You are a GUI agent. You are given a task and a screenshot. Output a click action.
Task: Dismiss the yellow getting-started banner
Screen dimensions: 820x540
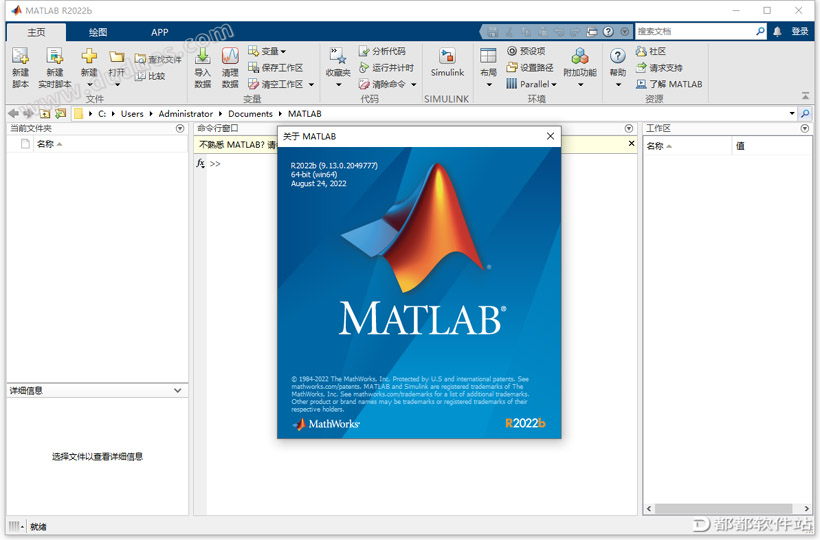[631, 143]
